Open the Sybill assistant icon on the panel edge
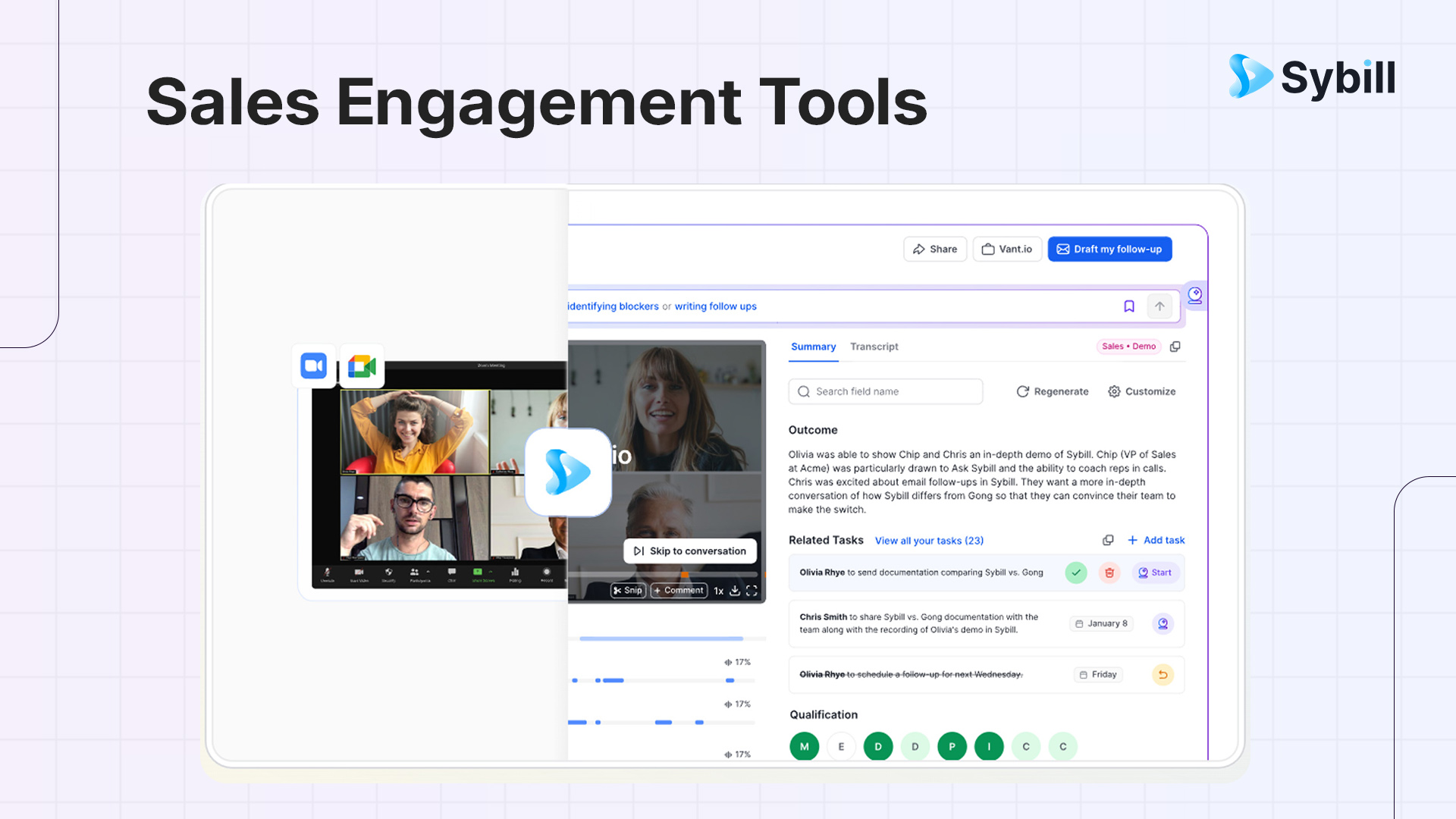The height and width of the screenshot is (819, 1456). 1195,295
